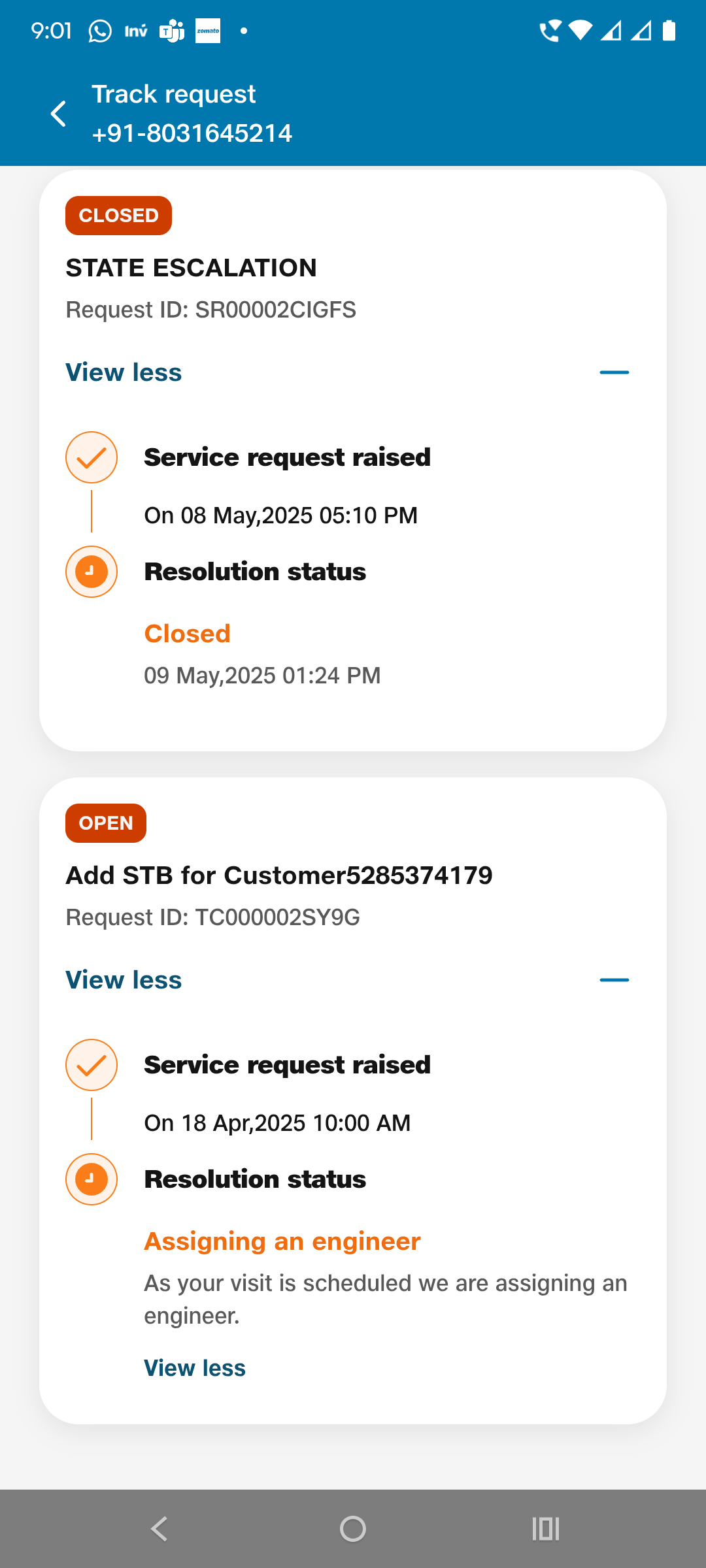Open WhatsApp notification icon in status bar
This screenshot has width=706, height=1568.
coord(100,31)
